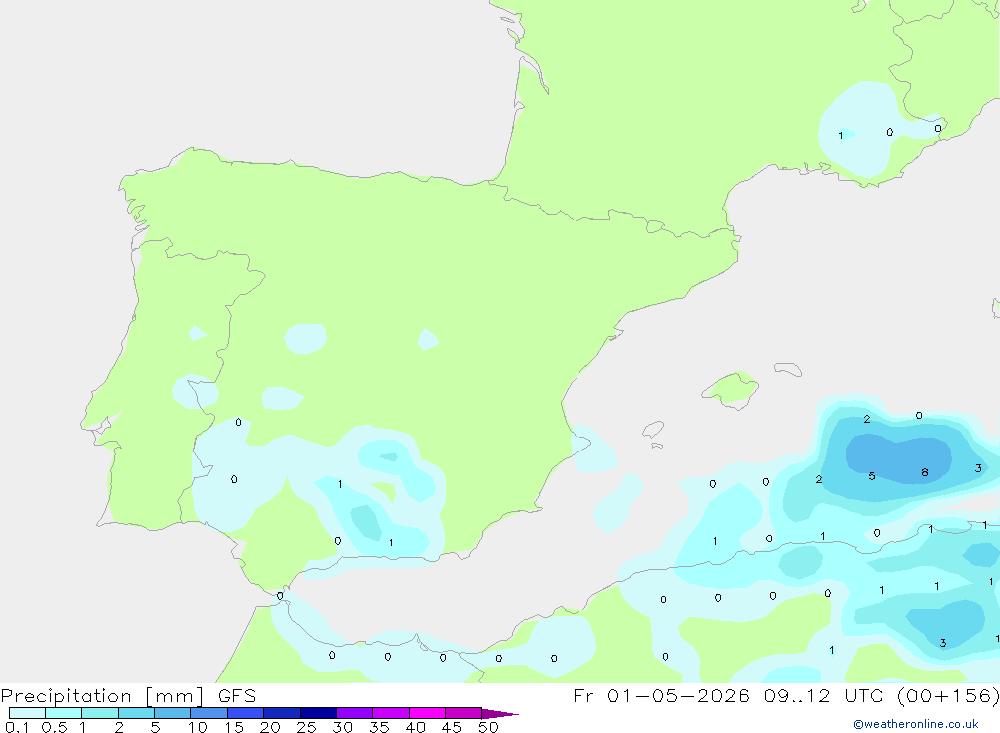Click the above-50 mm arrow tip of legend
1000x733 pixels.
499,714
